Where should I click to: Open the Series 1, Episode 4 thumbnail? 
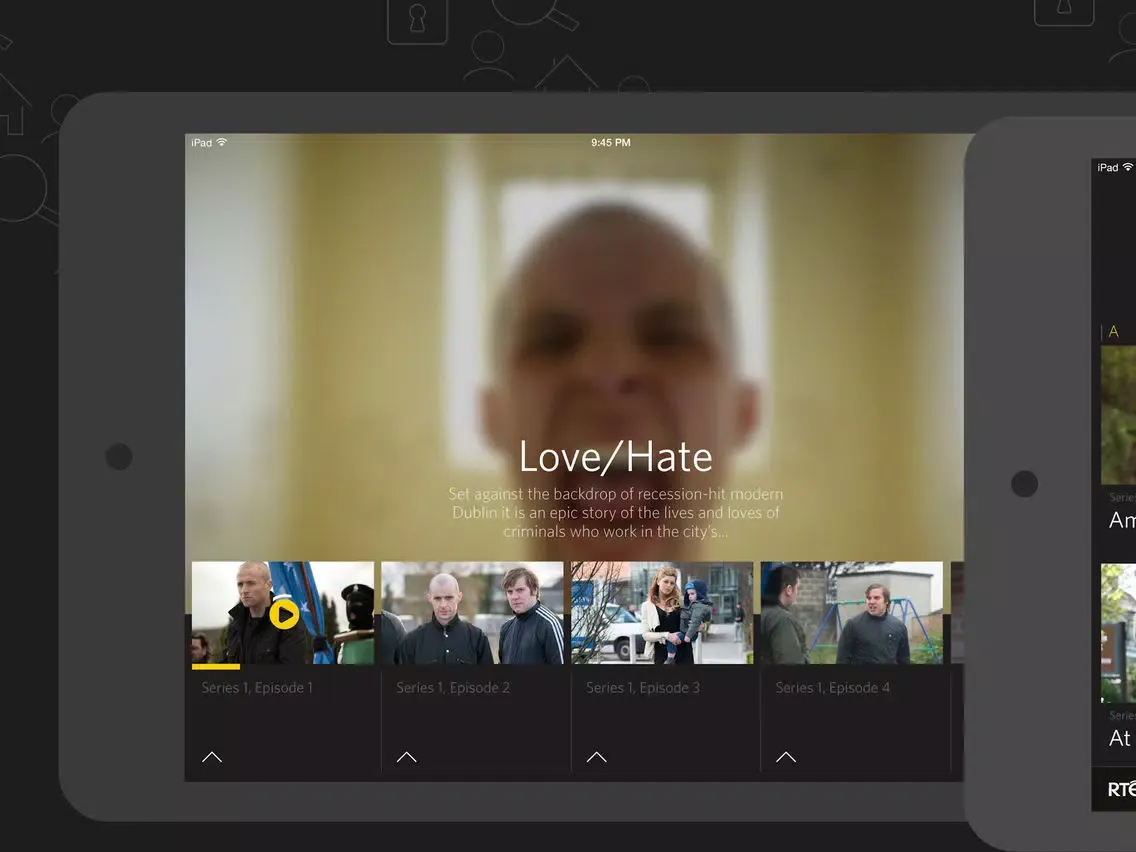pyautogui.click(x=852, y=613)
